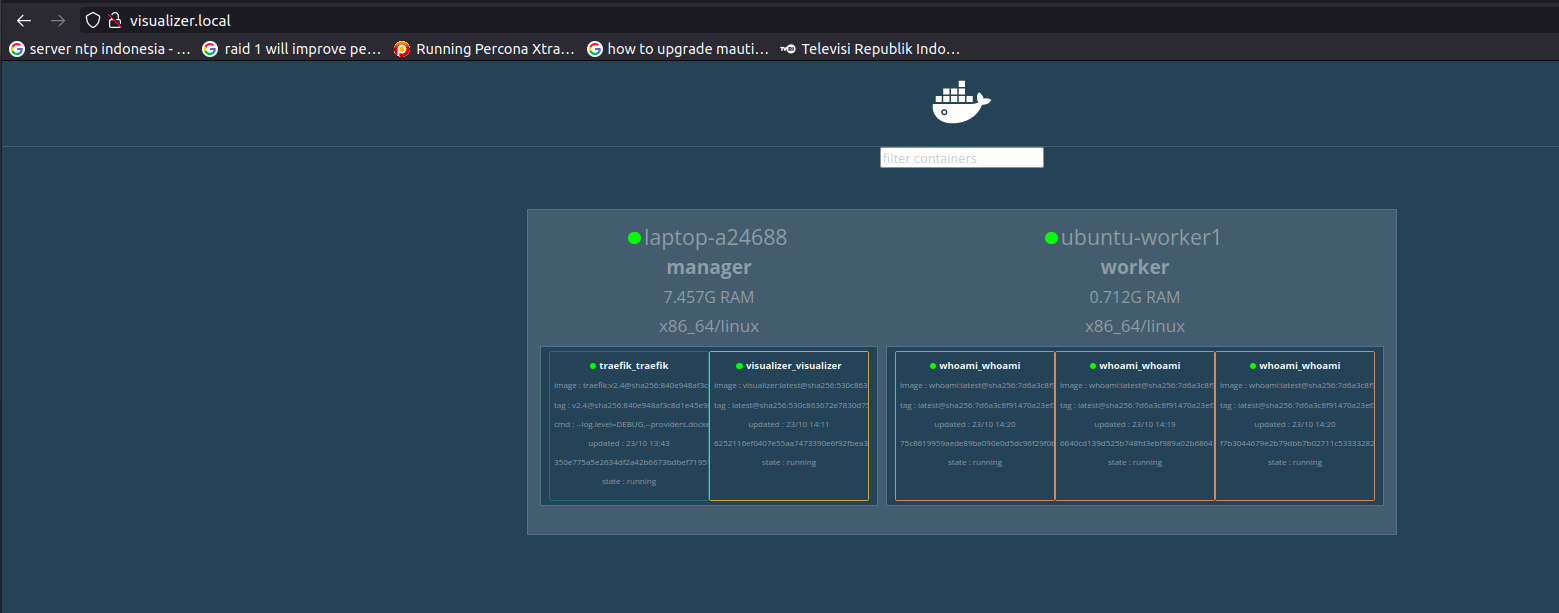Click green status dot beside ubuntu-worker1
Image resolution: width=1559 pixels, height=613 pixels.
point(1051,238)
